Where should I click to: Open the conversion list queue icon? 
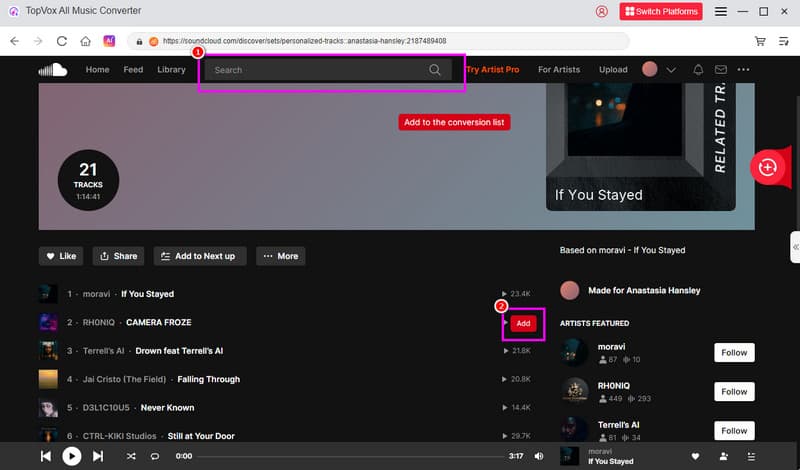[x=784, y=41]
